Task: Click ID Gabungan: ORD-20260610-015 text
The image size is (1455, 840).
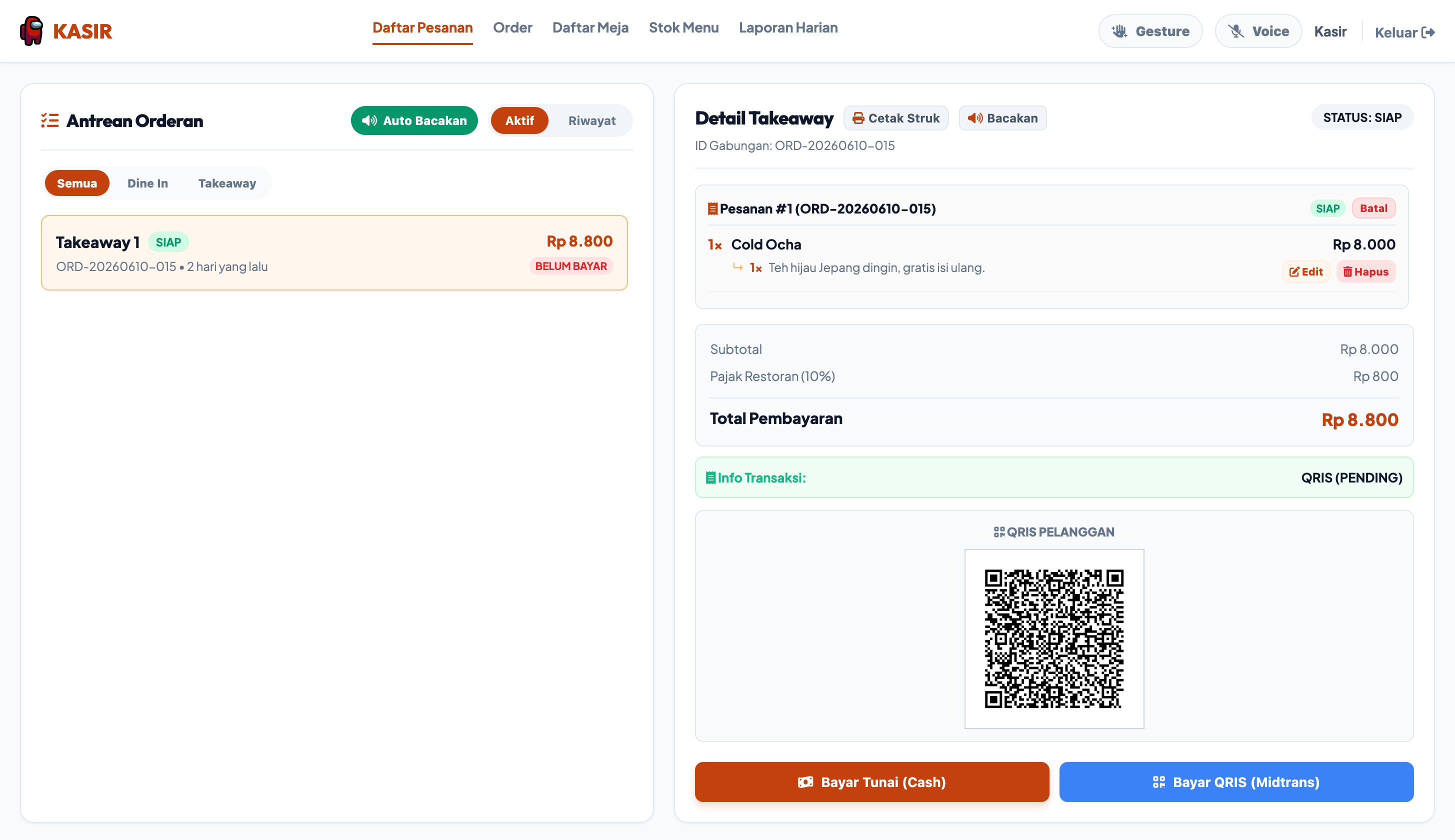Action: pos(794,145)
